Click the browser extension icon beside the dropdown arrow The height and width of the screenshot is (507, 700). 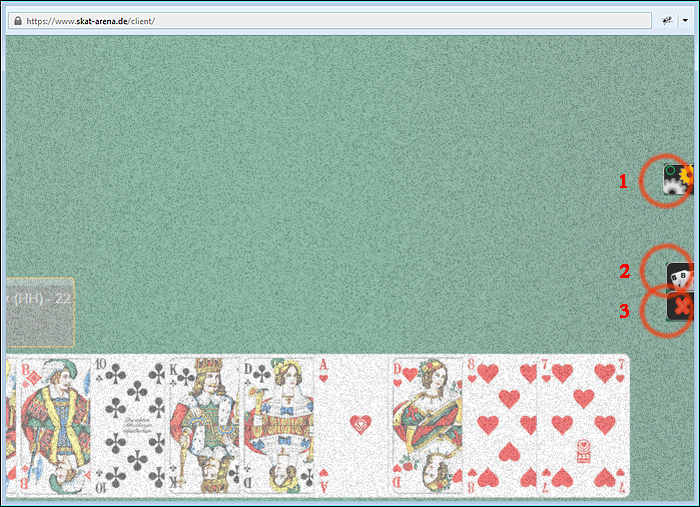tap(667, 21)
